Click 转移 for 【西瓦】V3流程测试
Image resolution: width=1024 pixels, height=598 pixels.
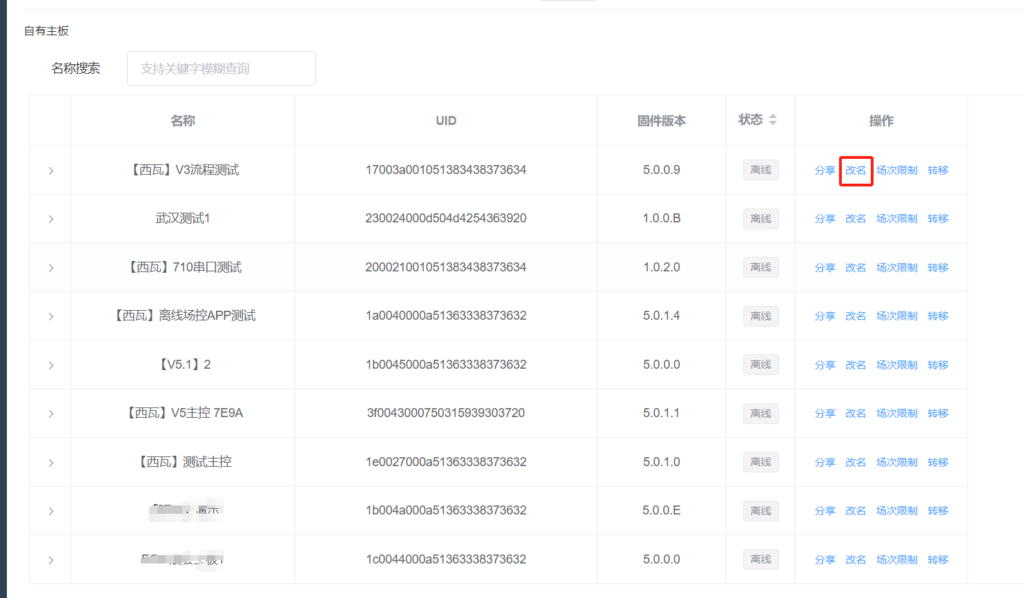coord(938,170)
